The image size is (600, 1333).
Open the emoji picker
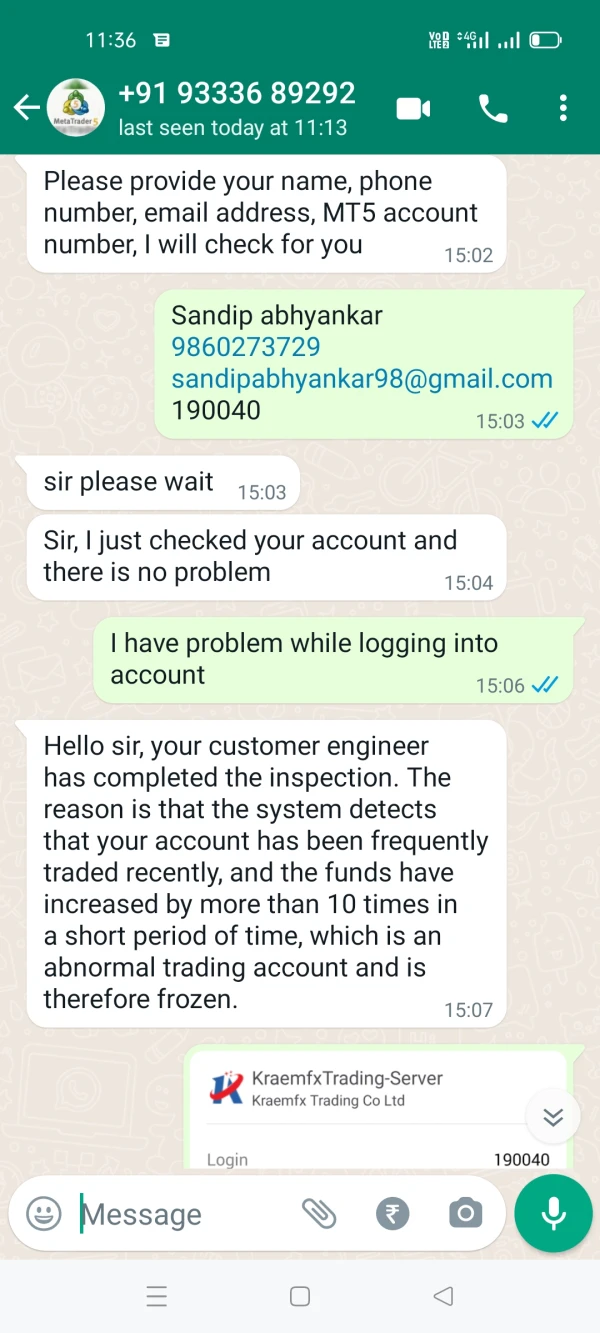[44, 1214]
